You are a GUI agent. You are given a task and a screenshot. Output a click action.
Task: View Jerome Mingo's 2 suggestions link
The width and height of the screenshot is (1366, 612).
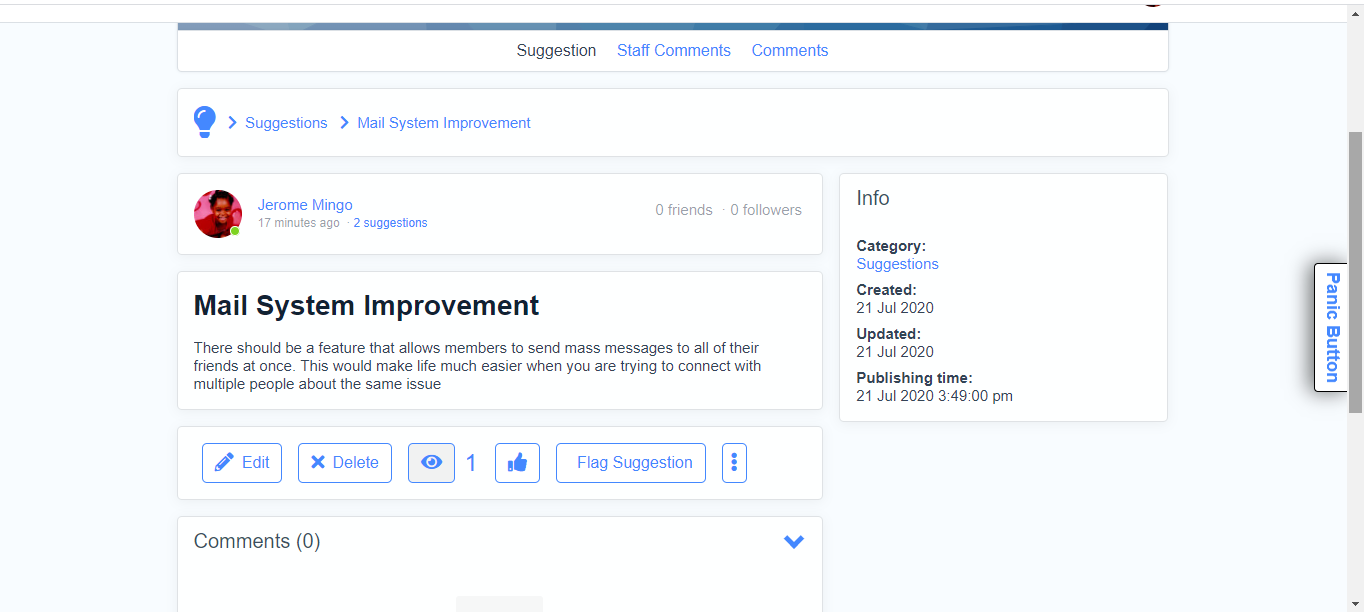[x=390, y=223]
